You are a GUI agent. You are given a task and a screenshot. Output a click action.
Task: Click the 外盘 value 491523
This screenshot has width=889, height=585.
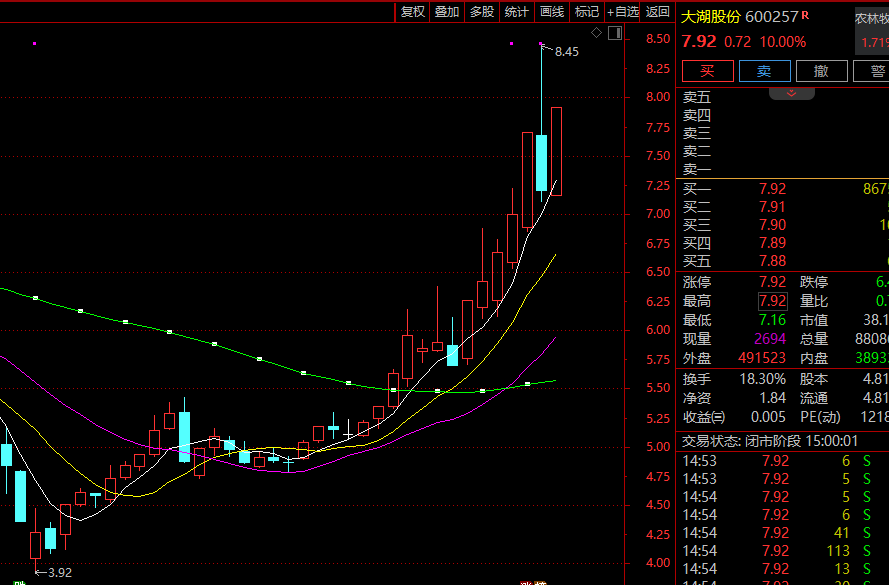pos(762,358)
